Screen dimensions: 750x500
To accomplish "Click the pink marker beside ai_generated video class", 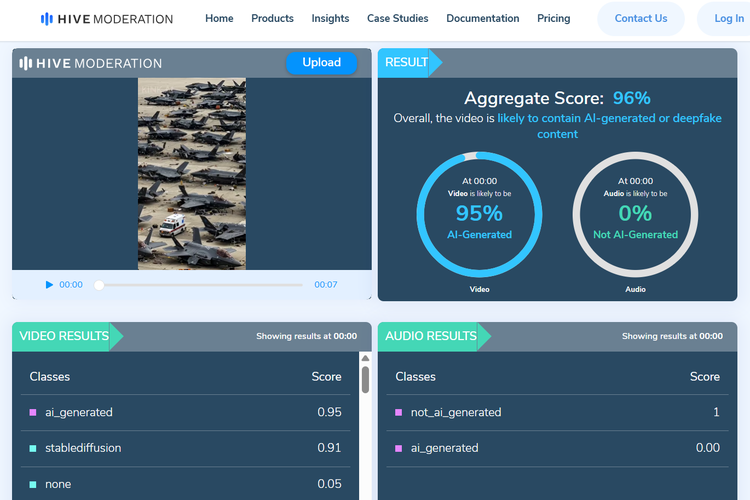I will click(33, 412).
